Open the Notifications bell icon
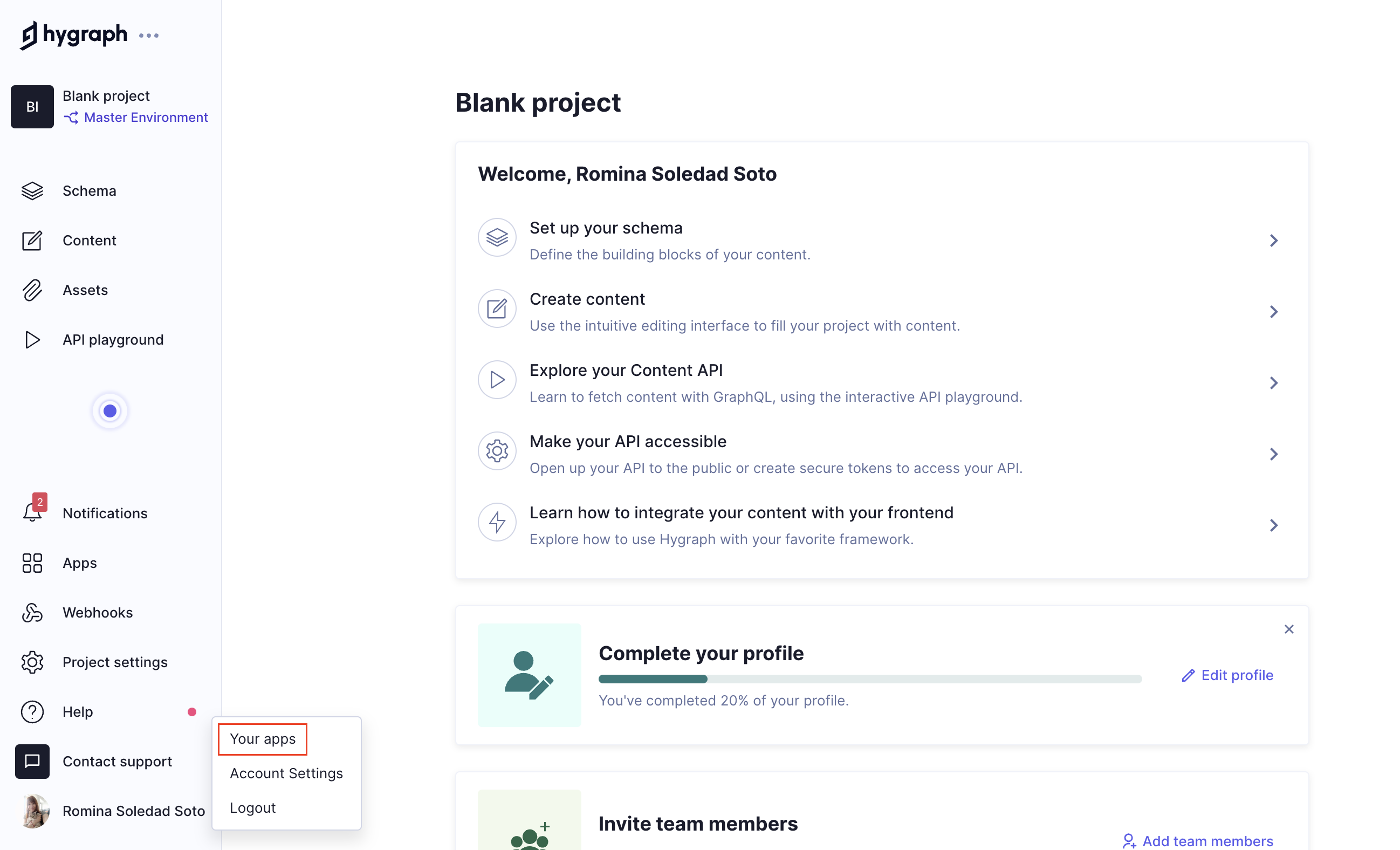Image resolution: width=1400 pixels, height=850 pixels. click(32, 513)
